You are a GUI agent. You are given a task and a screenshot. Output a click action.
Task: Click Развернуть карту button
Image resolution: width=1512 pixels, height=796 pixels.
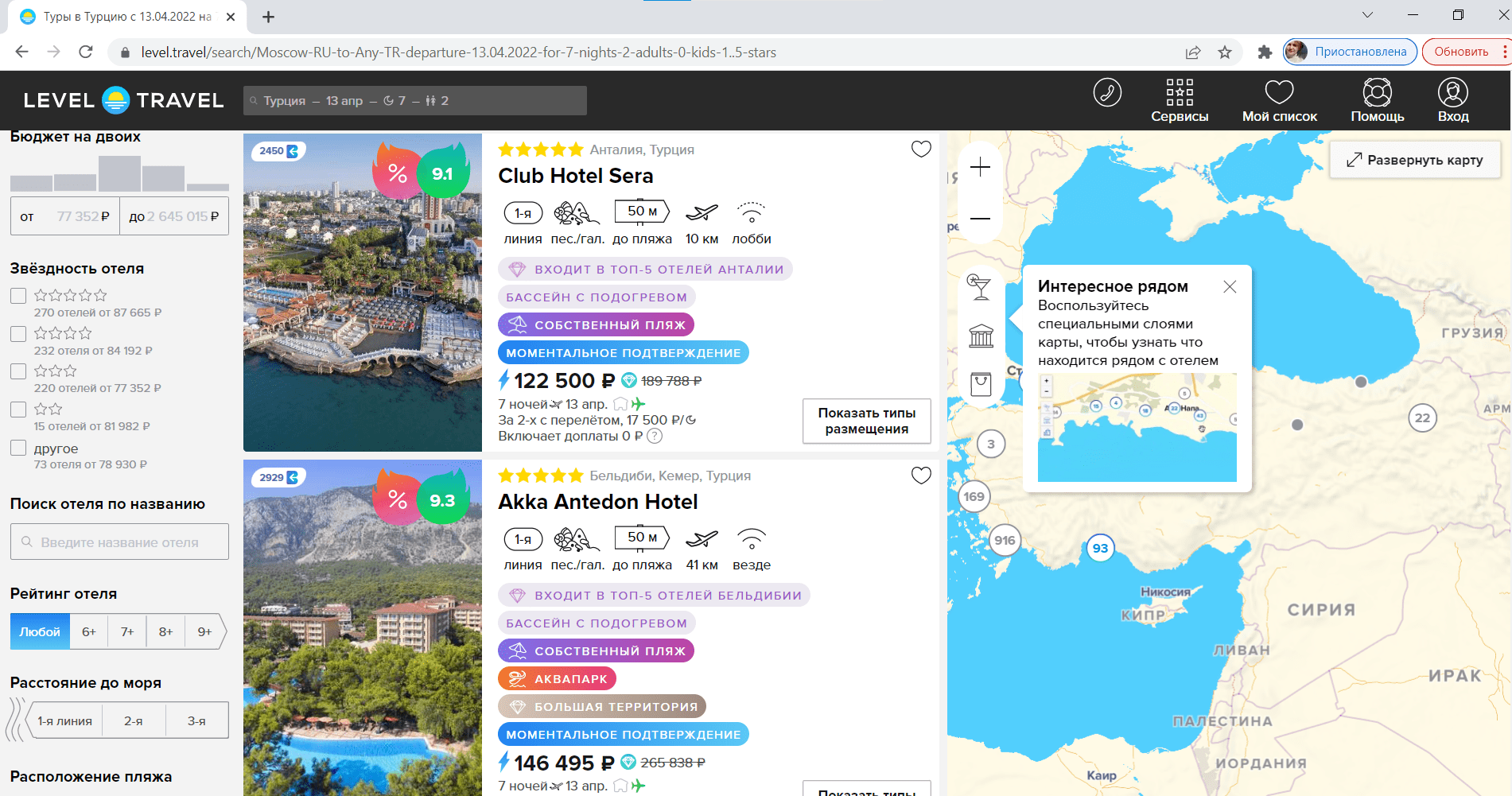point(1415,160)
